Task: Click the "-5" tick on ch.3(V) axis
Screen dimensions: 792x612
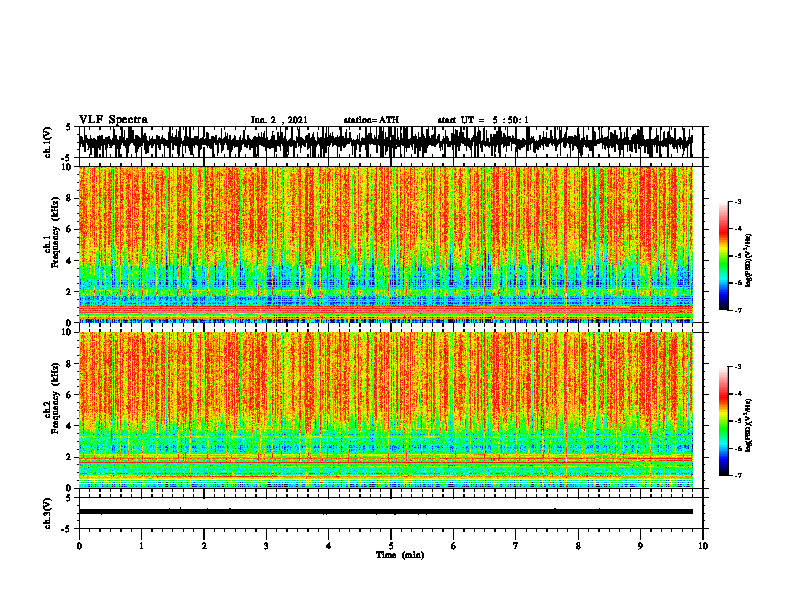Action: 68,529
